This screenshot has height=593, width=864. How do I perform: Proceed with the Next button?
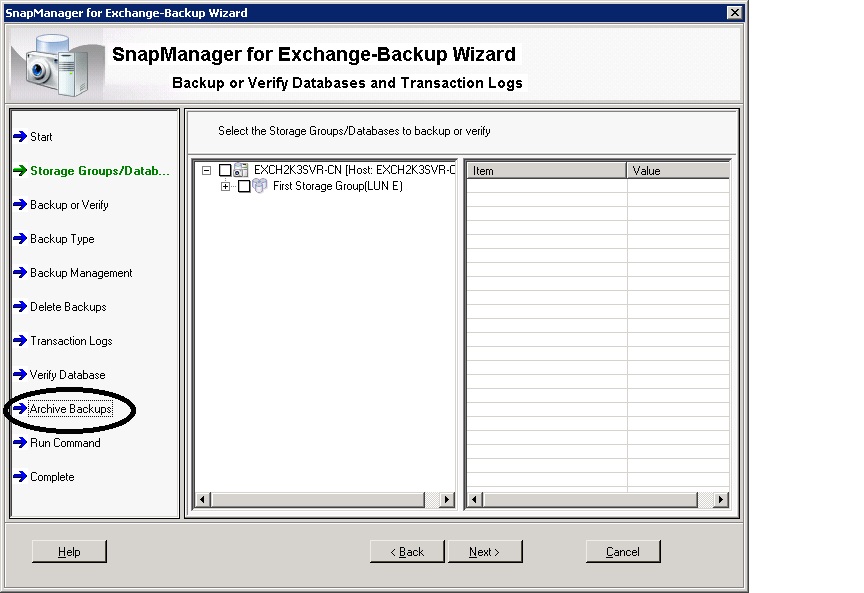(485, 551)
